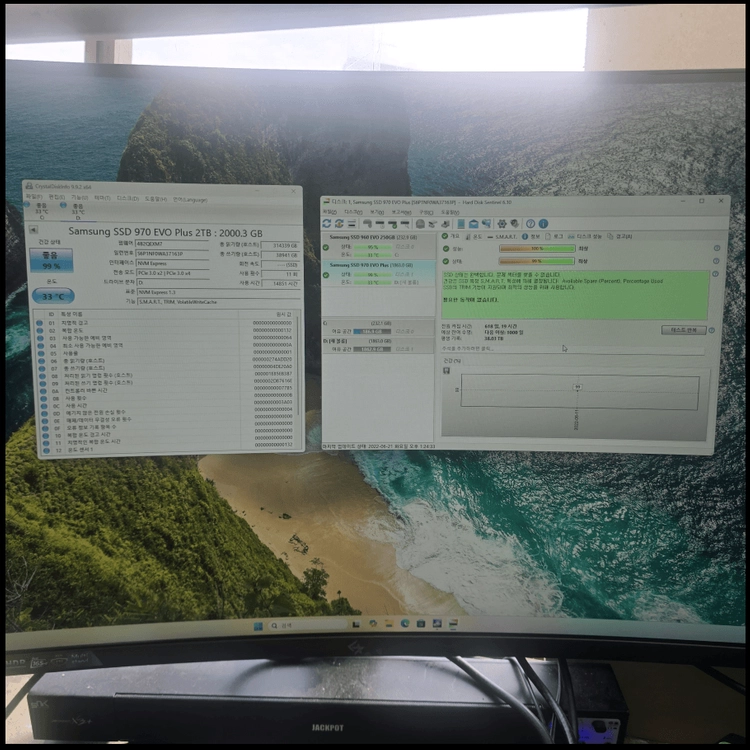Click the NVM Express interface field in CrystalDiskInfo
The image size is (750, 750).
(173, 263)
